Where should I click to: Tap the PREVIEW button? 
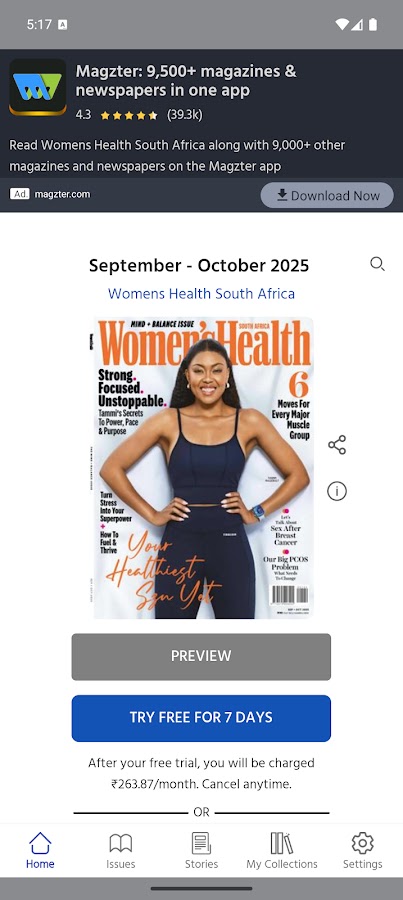(x=201, y=657)
